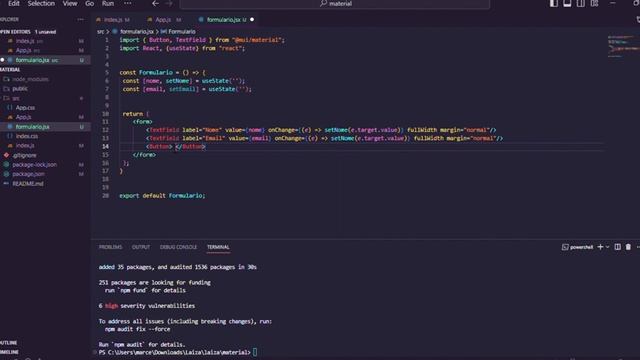Click the Go Forward arrow in the title bar
This screenshot has height=360, width=640.
(169, 4)
